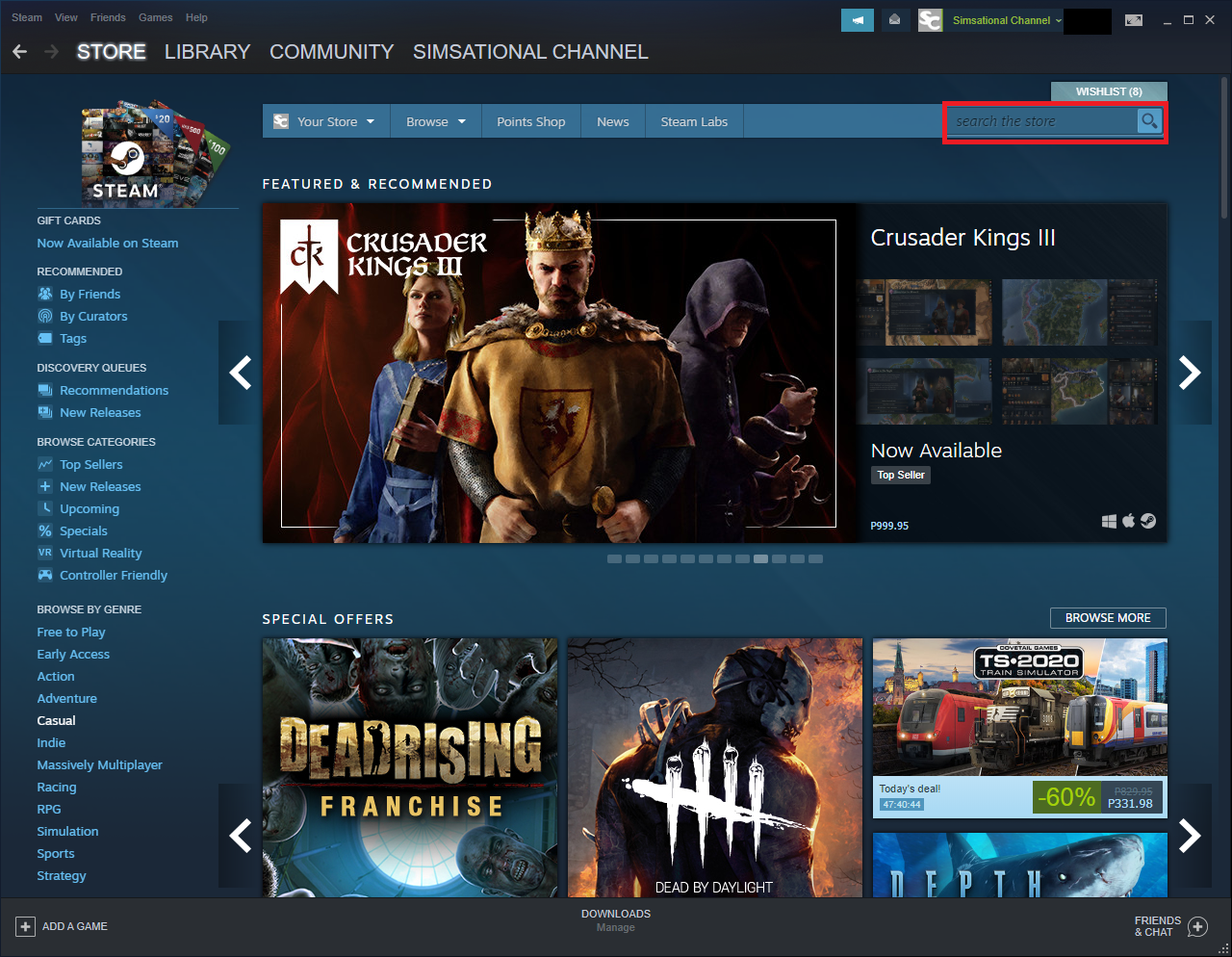The height and width of the screenshot is (957, 1232).
Task: Open the Points Shop tab
Action: pyautogui.click(x=530, y=121)
